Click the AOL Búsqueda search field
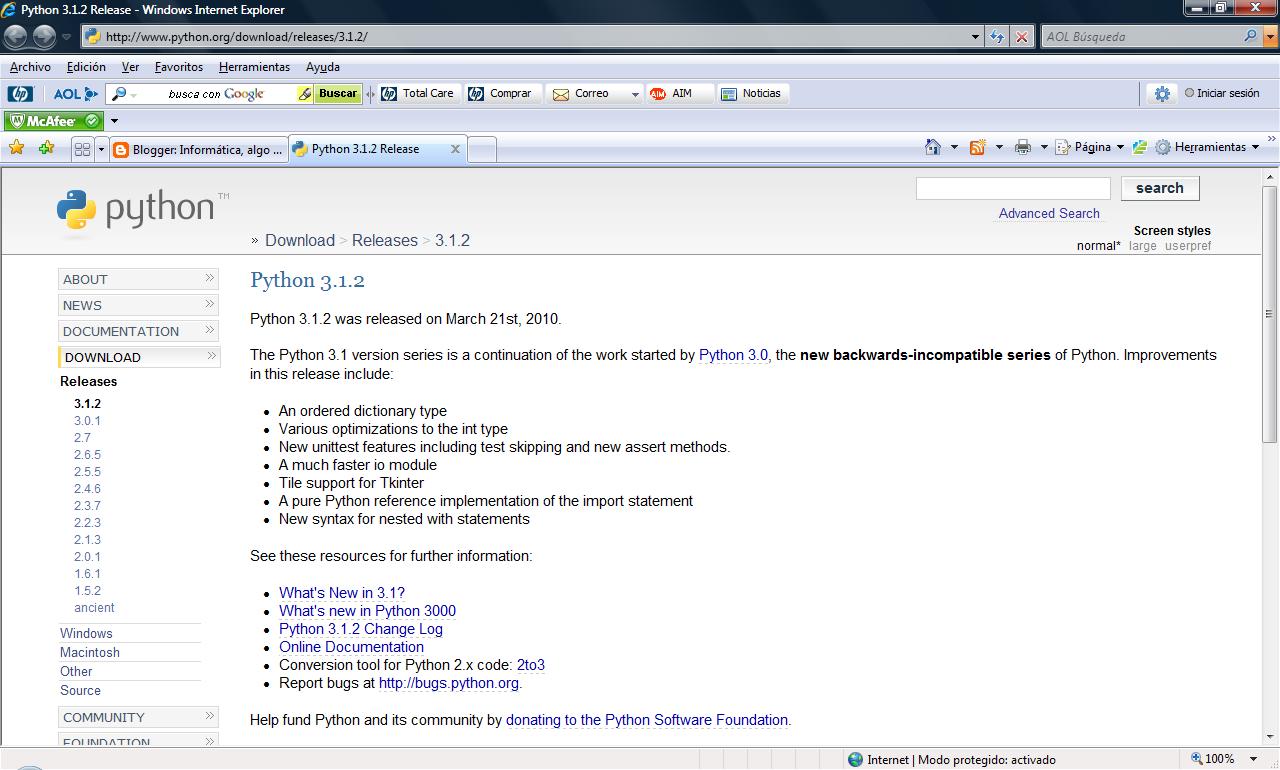 1140,37
